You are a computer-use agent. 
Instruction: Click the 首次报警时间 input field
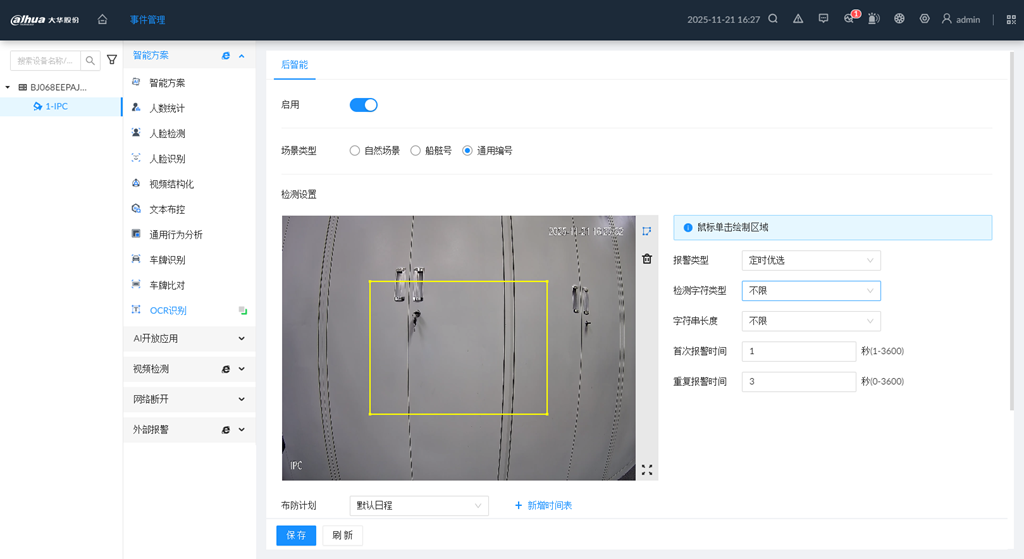click(x=798, y=351)
